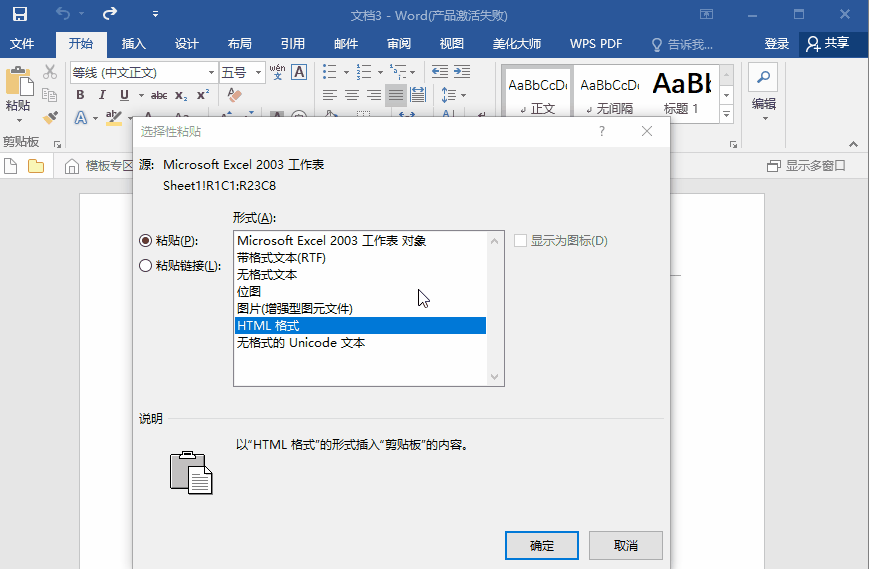The width and height of the screenshot is (869, 569).
Task: Check the Display as Icon checkbox
Action: pyautogui.click(x=520, y=240)
